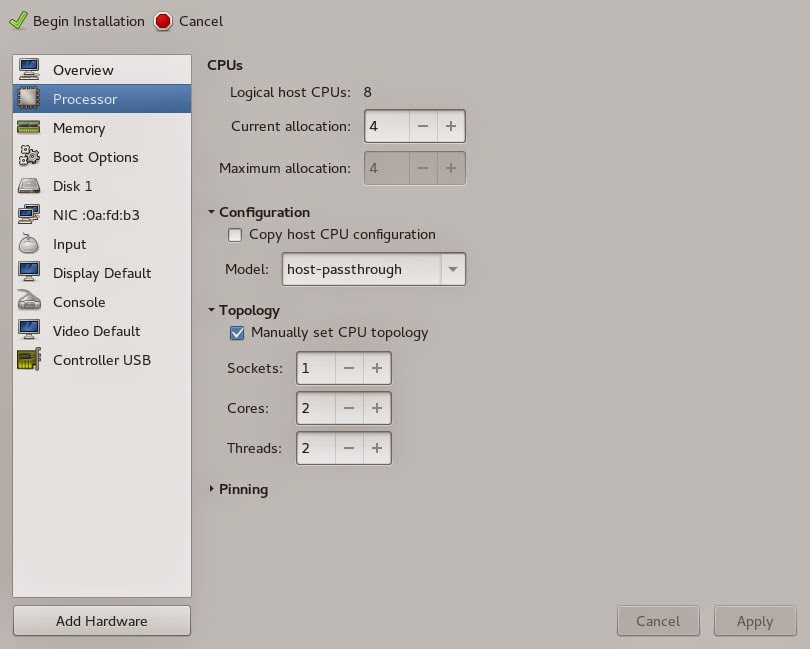This screenshot has height=649, width=810.
Task: Select Display Default in the sidebar
Action: pos(30,273)
